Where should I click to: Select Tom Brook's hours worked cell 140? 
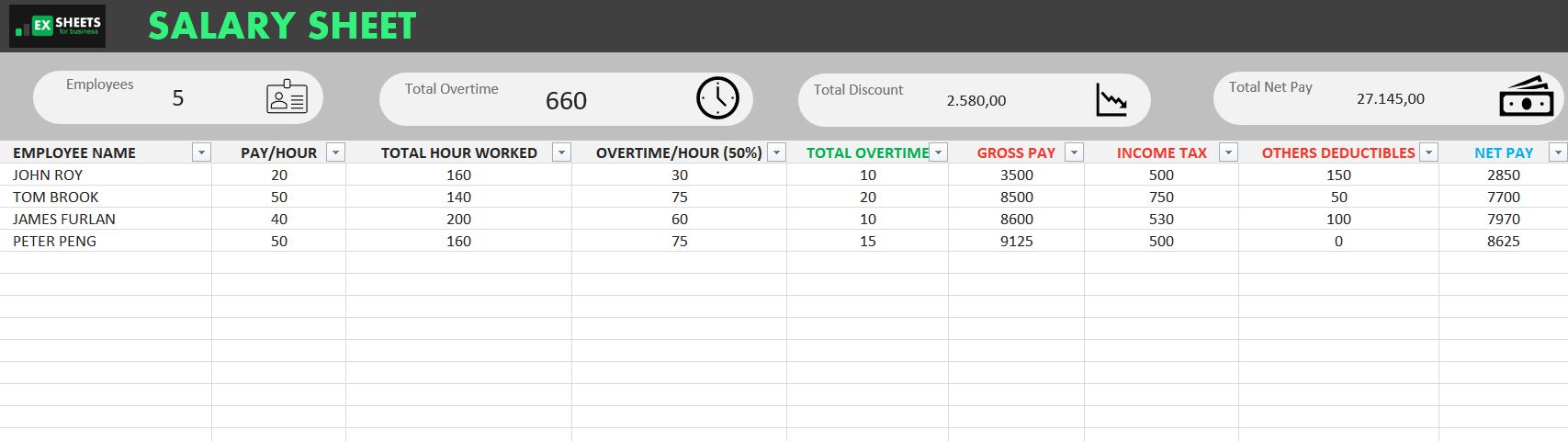[x=458, y=197]
